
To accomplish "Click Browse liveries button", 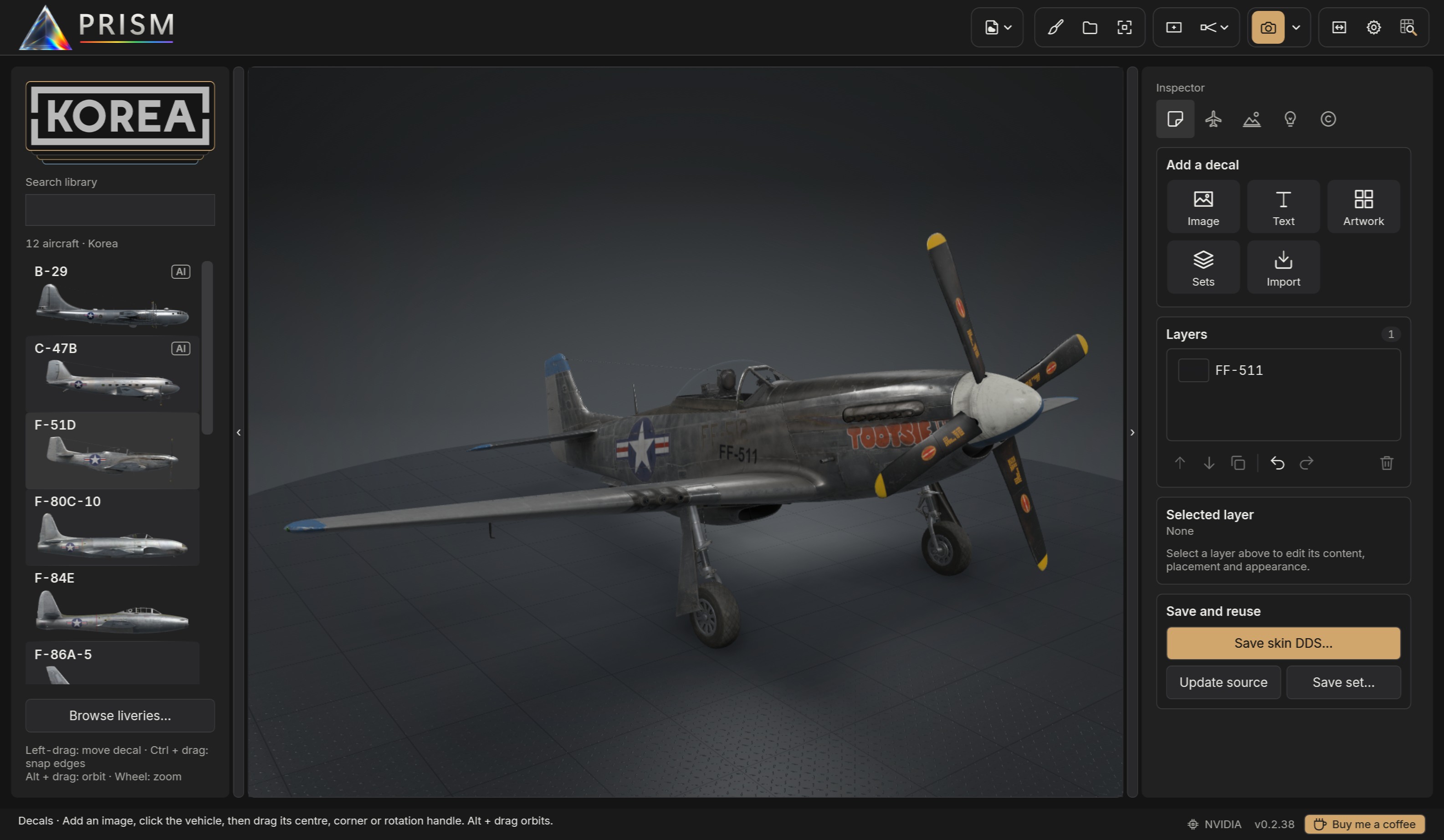I will click(x=120, y=716).
